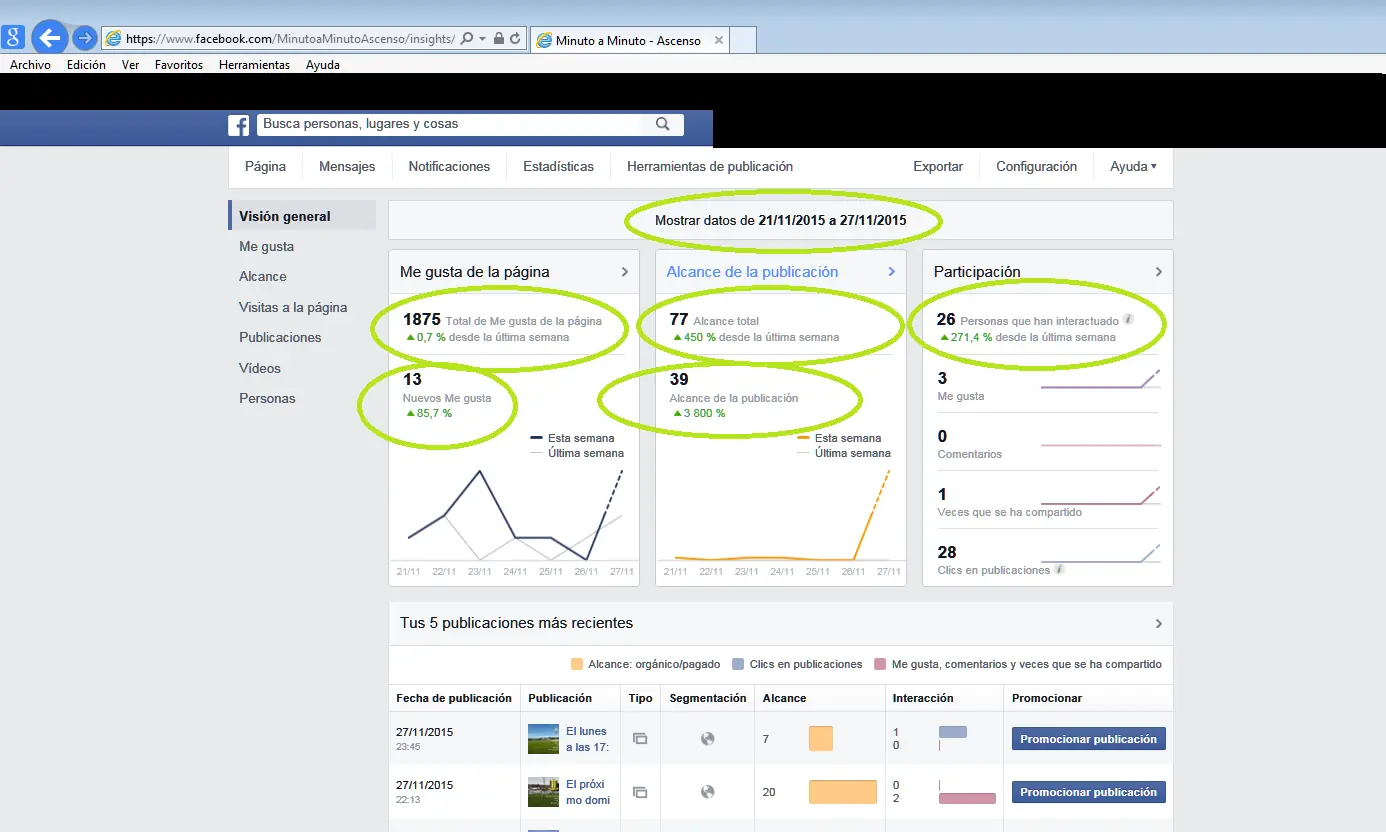Open the Archivo menu

(30, 65)
